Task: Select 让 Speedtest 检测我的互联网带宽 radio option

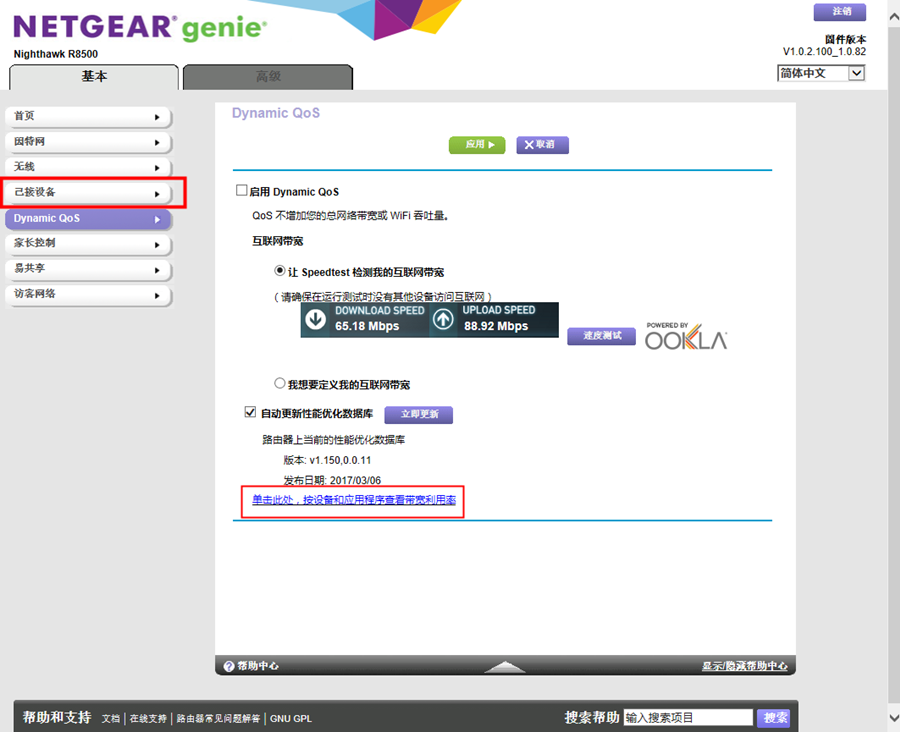Action: [280, 271]
